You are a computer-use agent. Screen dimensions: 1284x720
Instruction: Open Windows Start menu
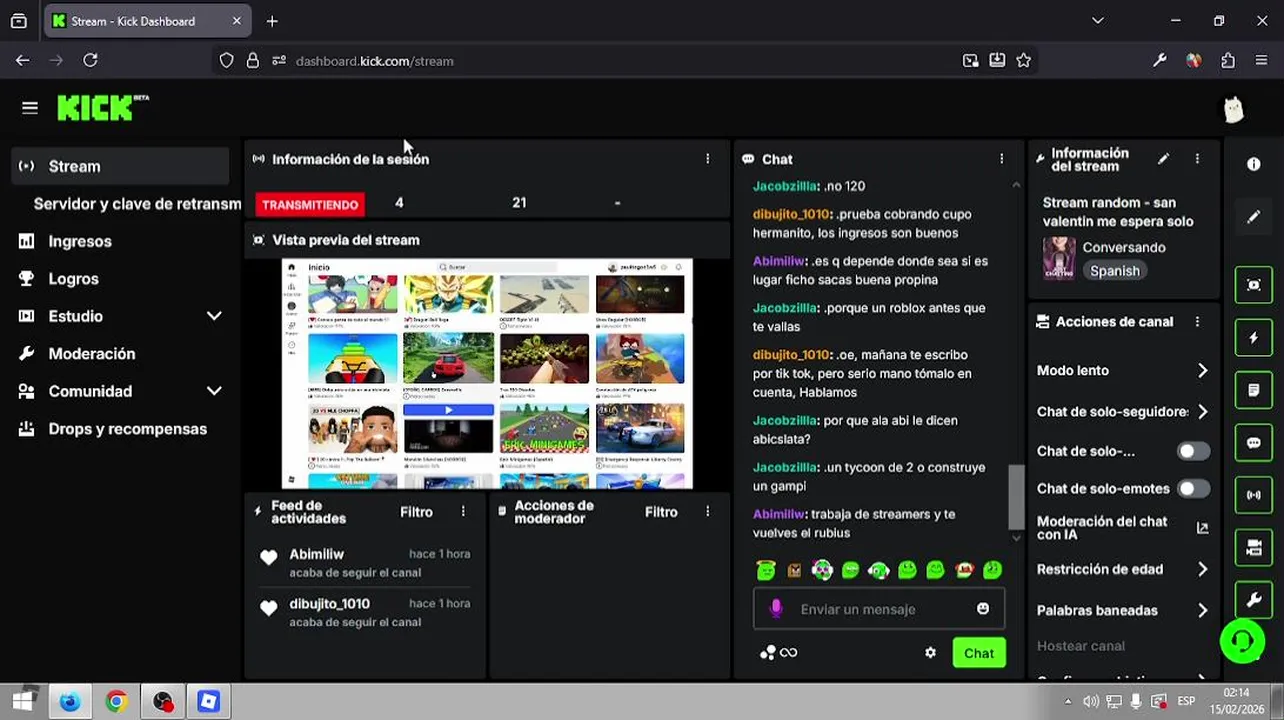[x=22, y=702]
